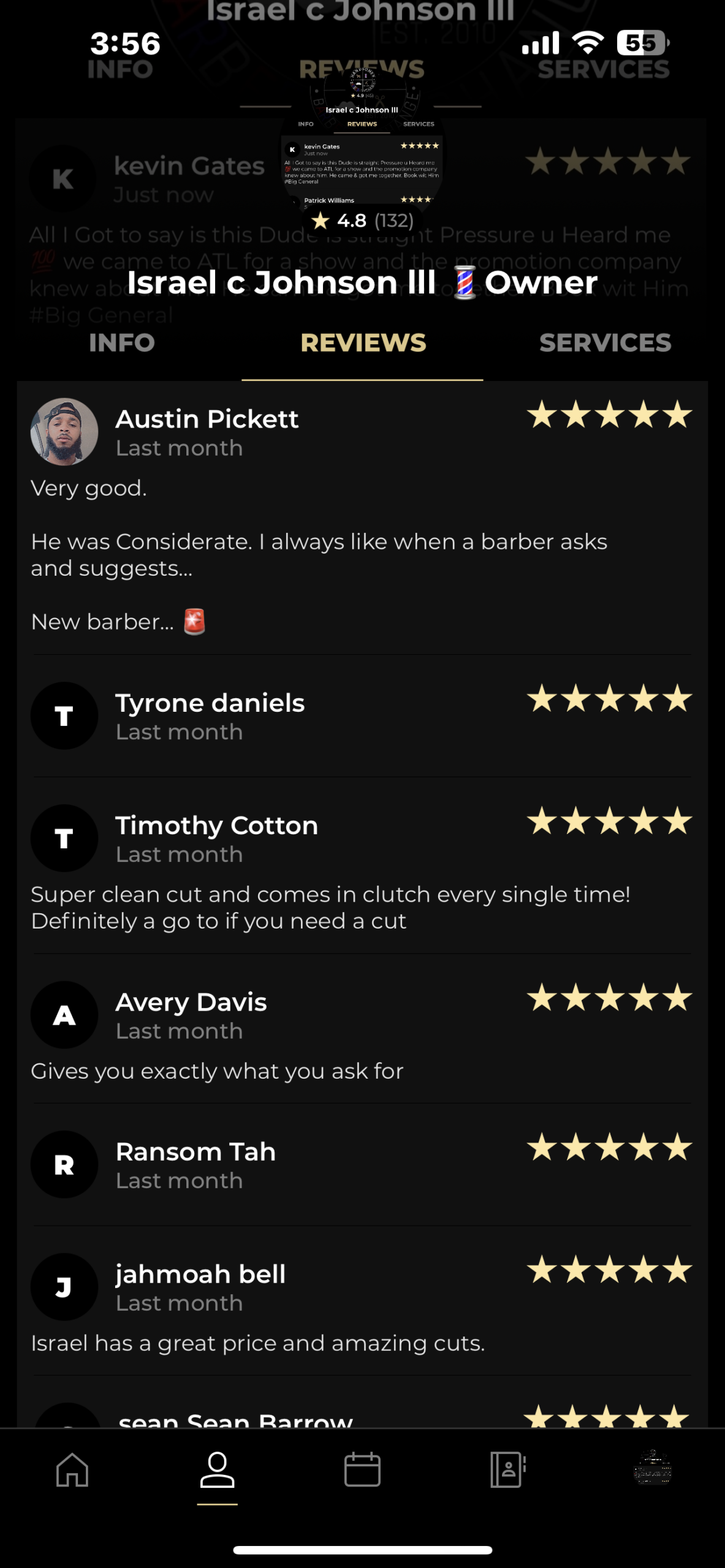
Task: Tap jahmoah bell's review text
Action: (258, 1343)
